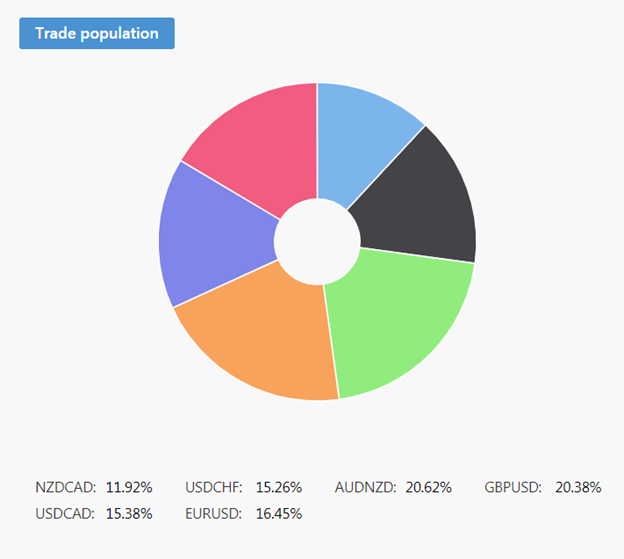Click the EURUSD legend label
This screenshot has height=559, width=624.
213,514
